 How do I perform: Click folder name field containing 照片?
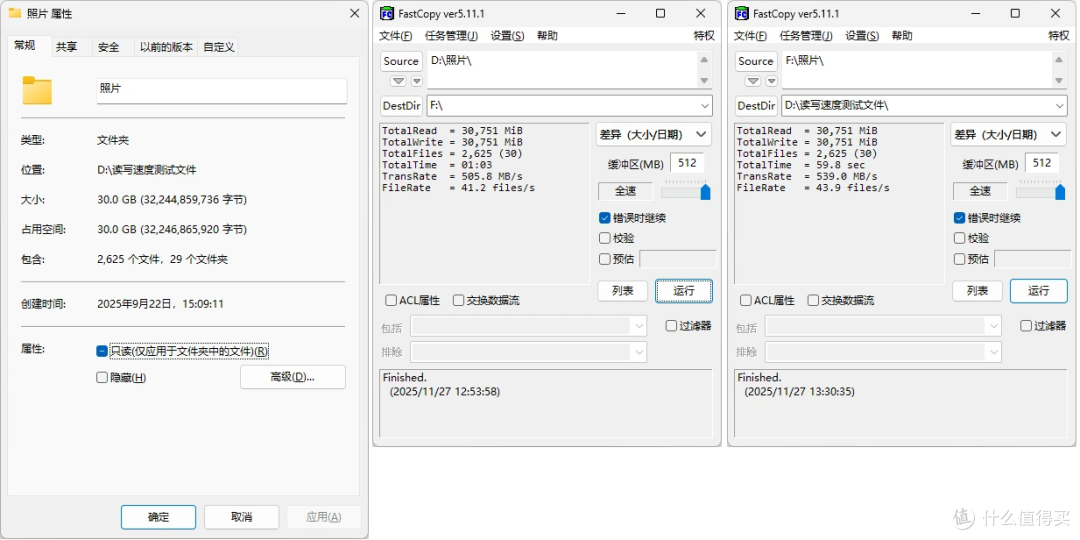(222, 90)
